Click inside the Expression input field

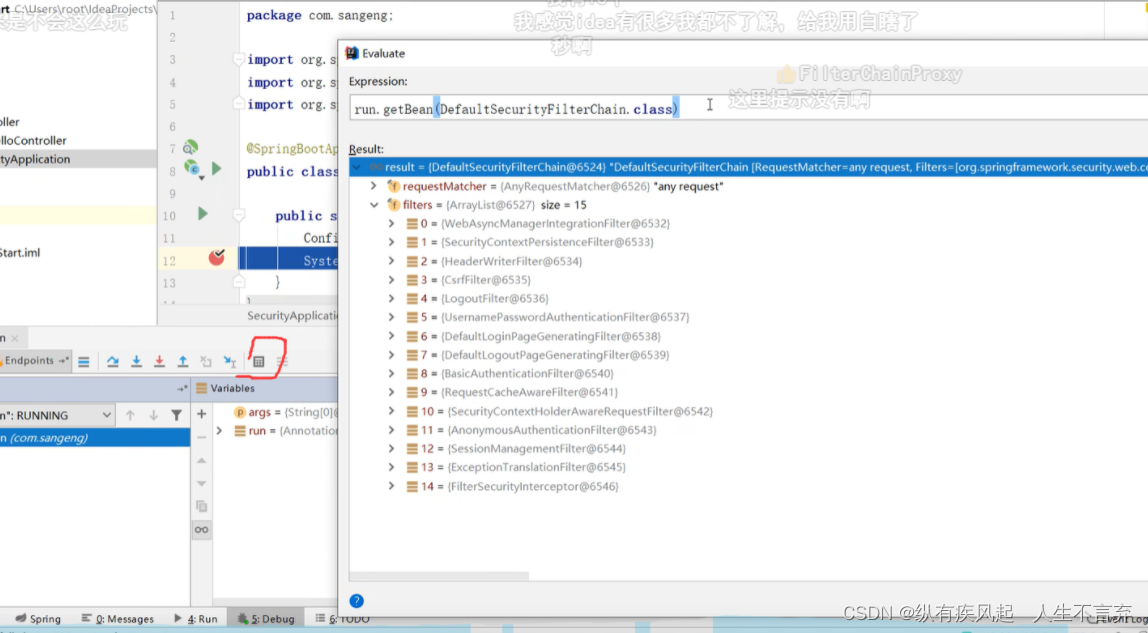(x=600, y=108)
